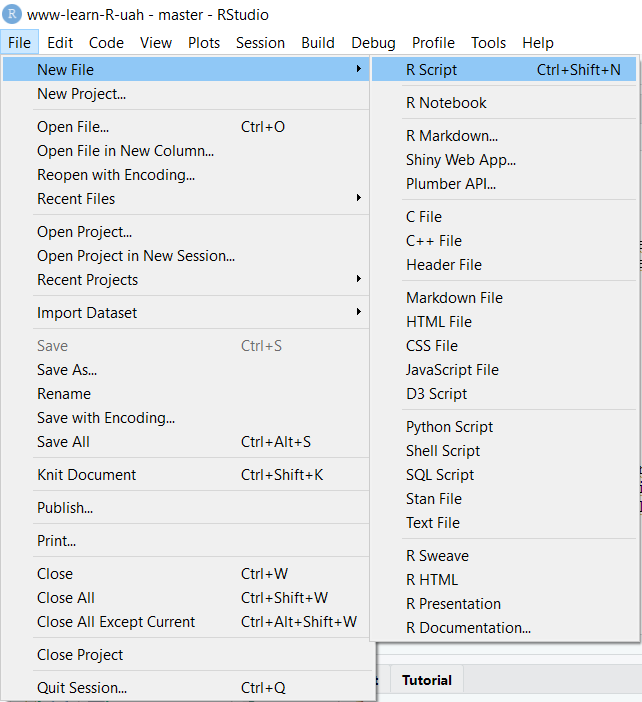This screenshot has width=642, height=702.
Task: Expand the Import Dataset submenu arrow
Action: [359, 312]
